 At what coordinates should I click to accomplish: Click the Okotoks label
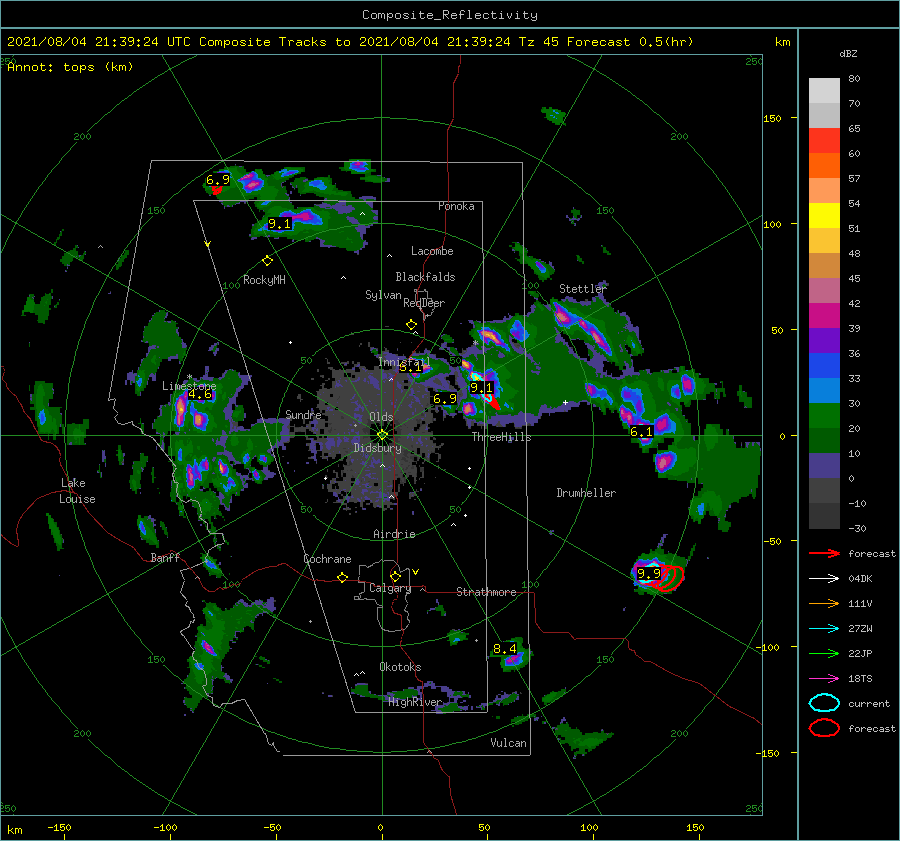(x=400, y=667)
